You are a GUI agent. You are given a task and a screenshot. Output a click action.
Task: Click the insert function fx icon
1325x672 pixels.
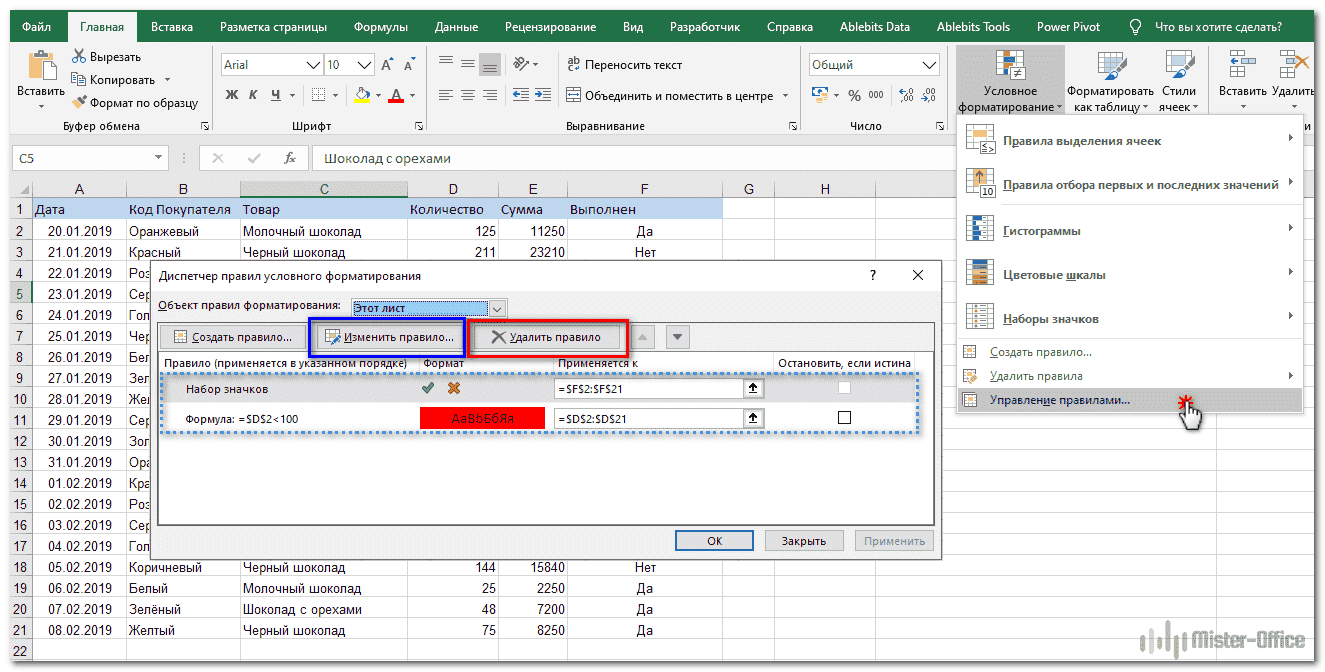click(x=290, y=158)
